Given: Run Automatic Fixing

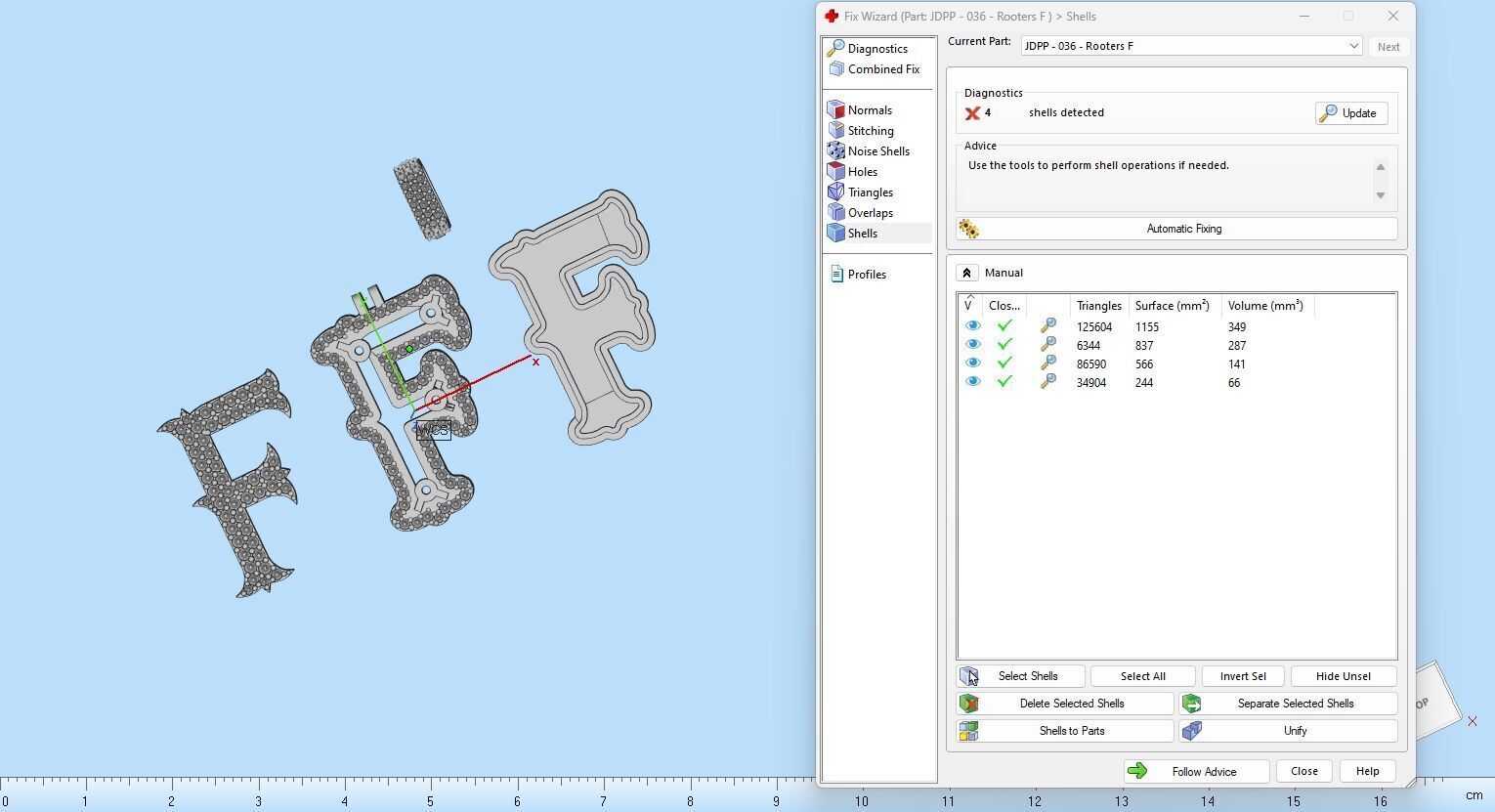Looking at the screenshot, I should pos(1176,229).
